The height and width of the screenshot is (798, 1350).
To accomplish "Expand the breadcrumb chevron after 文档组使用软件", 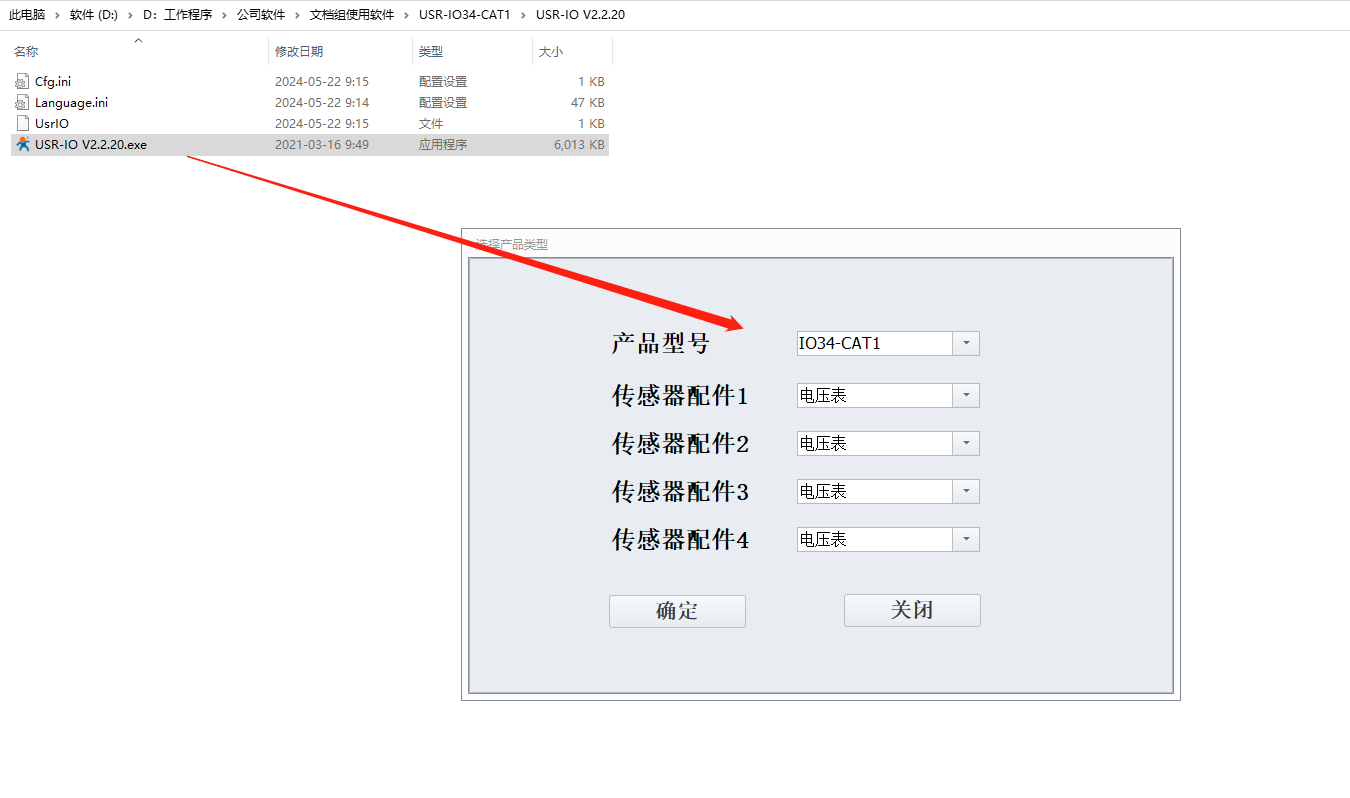I will coord(406,15).
